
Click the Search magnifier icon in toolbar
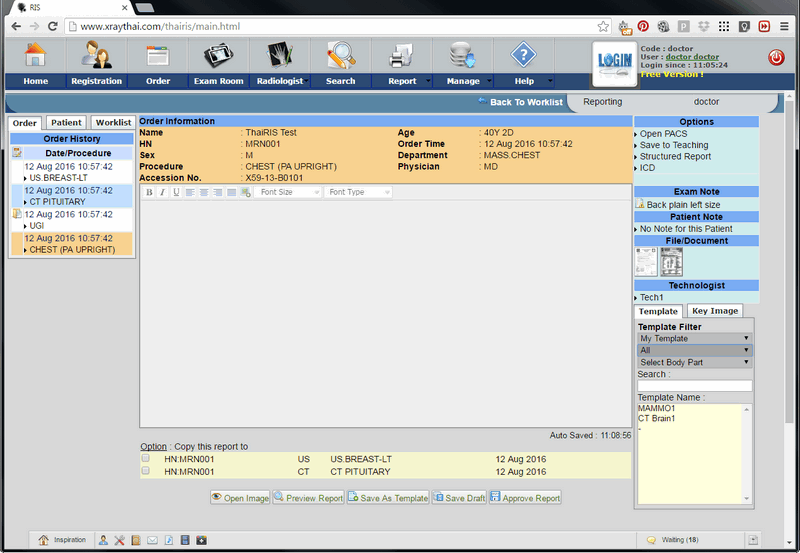click(x=340, y=56)
